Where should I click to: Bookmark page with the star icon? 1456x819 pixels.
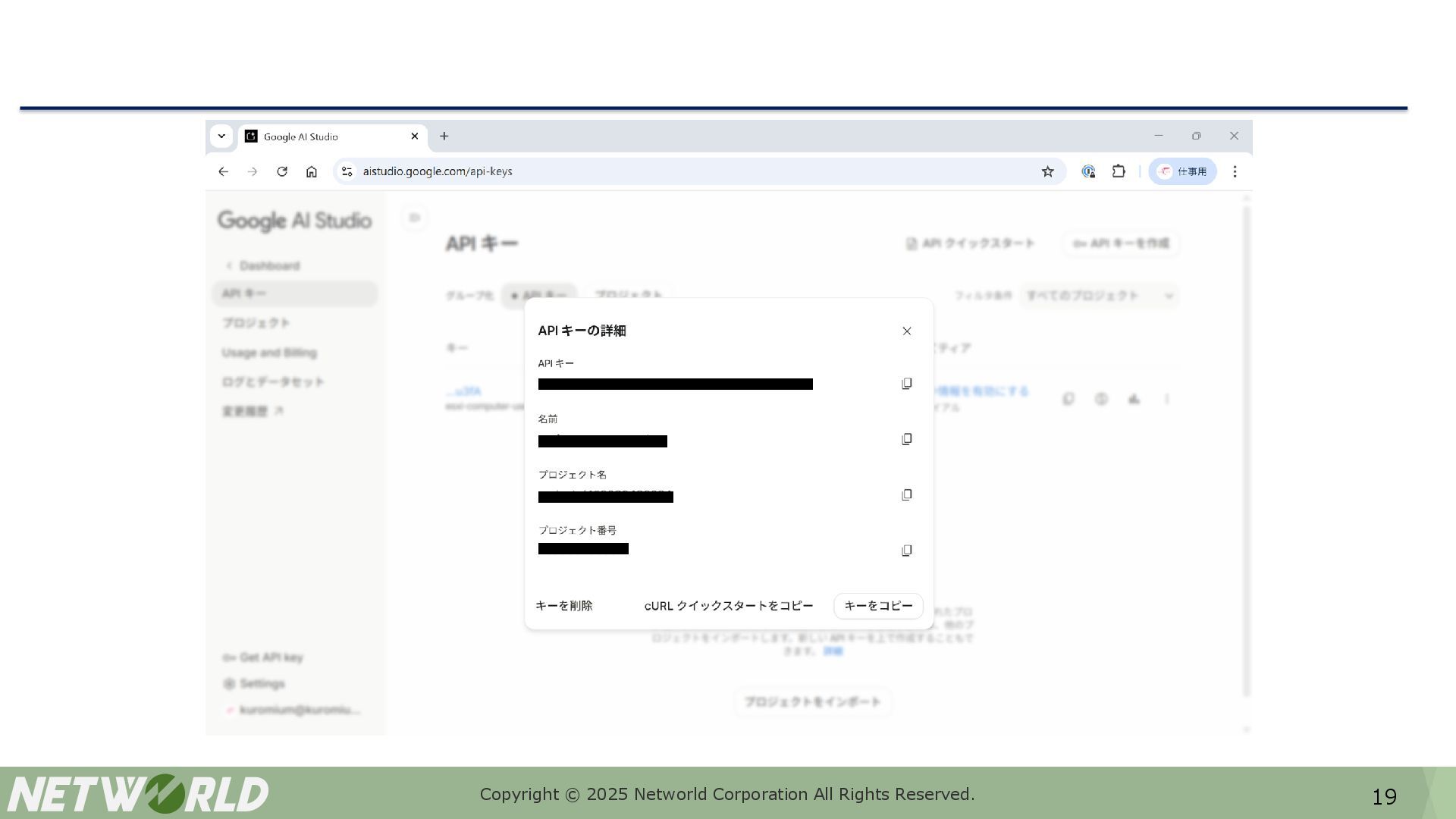coord(1047,172)
